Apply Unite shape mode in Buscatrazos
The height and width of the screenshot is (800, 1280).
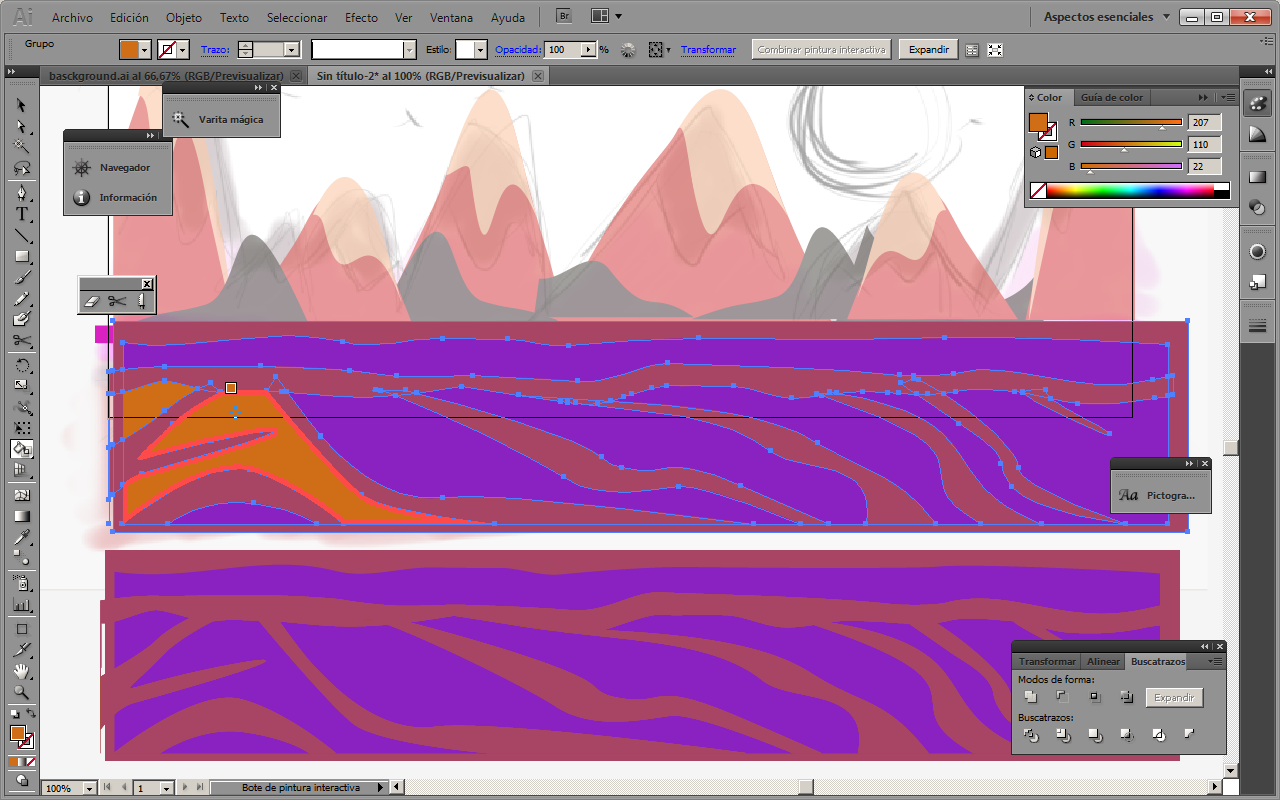pos(1030,697)
